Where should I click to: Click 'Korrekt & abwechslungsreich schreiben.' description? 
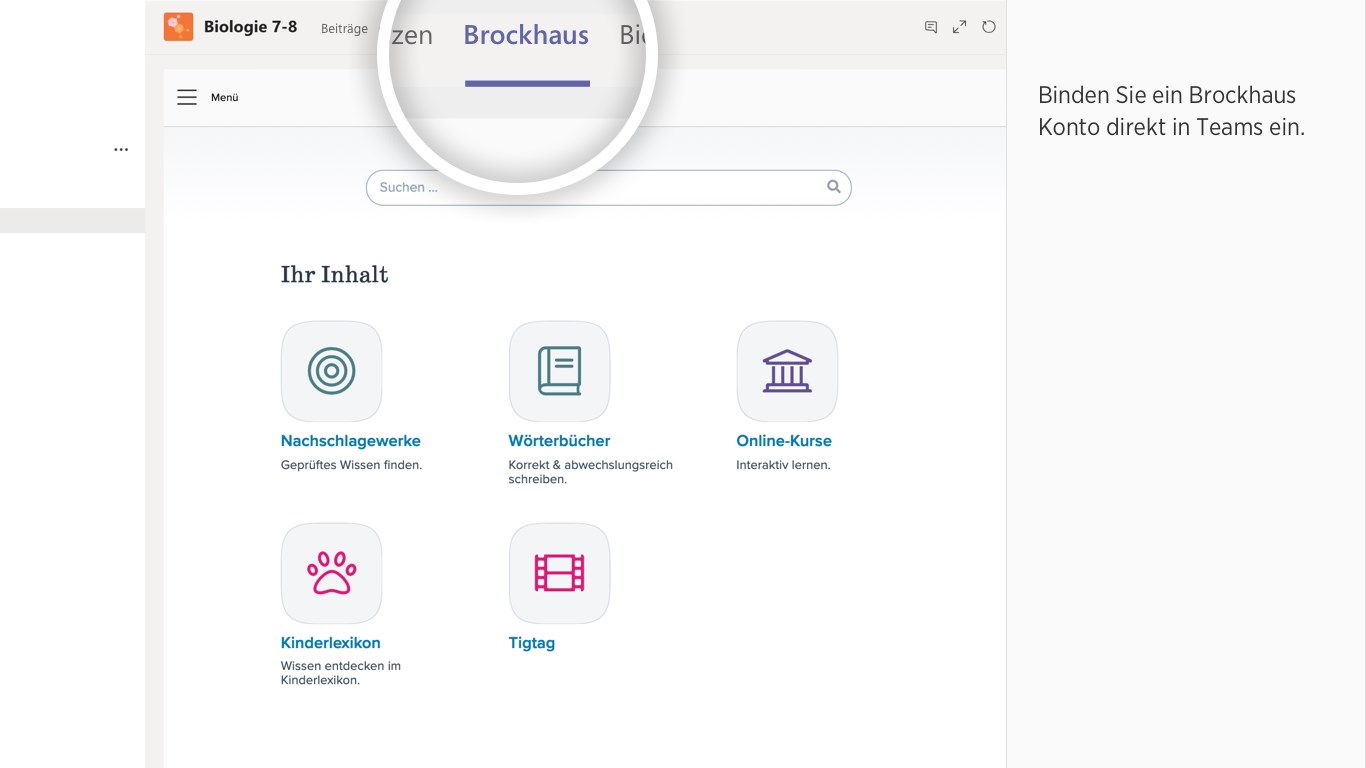point(590,472)
